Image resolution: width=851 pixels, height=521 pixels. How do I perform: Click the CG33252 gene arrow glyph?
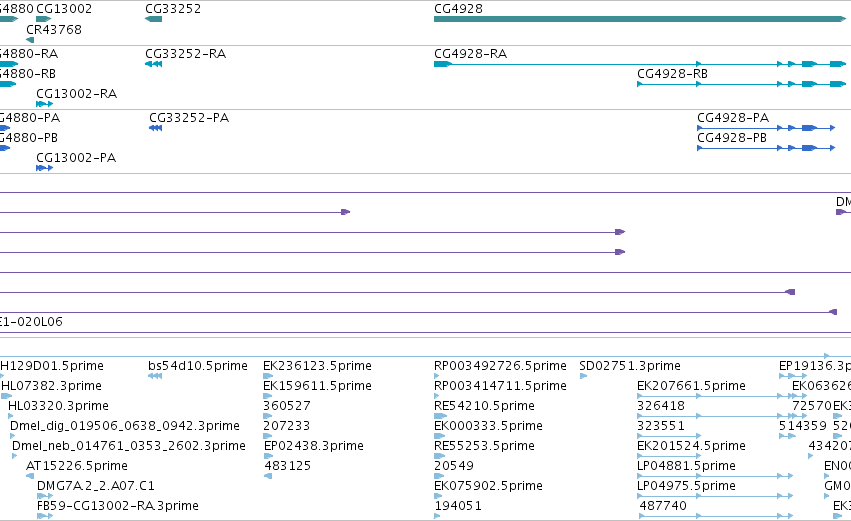(154, 19)
